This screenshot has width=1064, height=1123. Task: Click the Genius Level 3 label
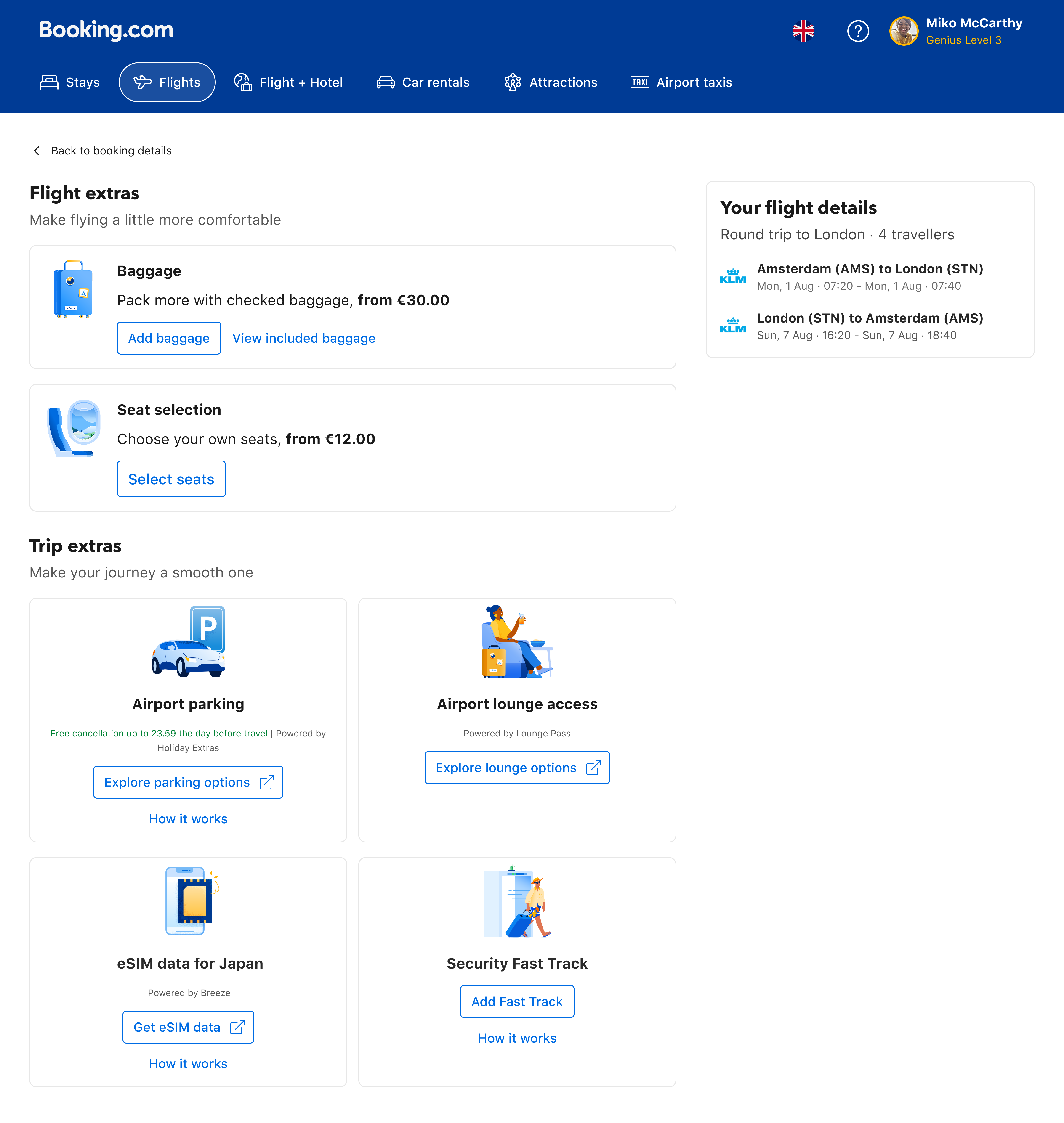click(964, 40)
